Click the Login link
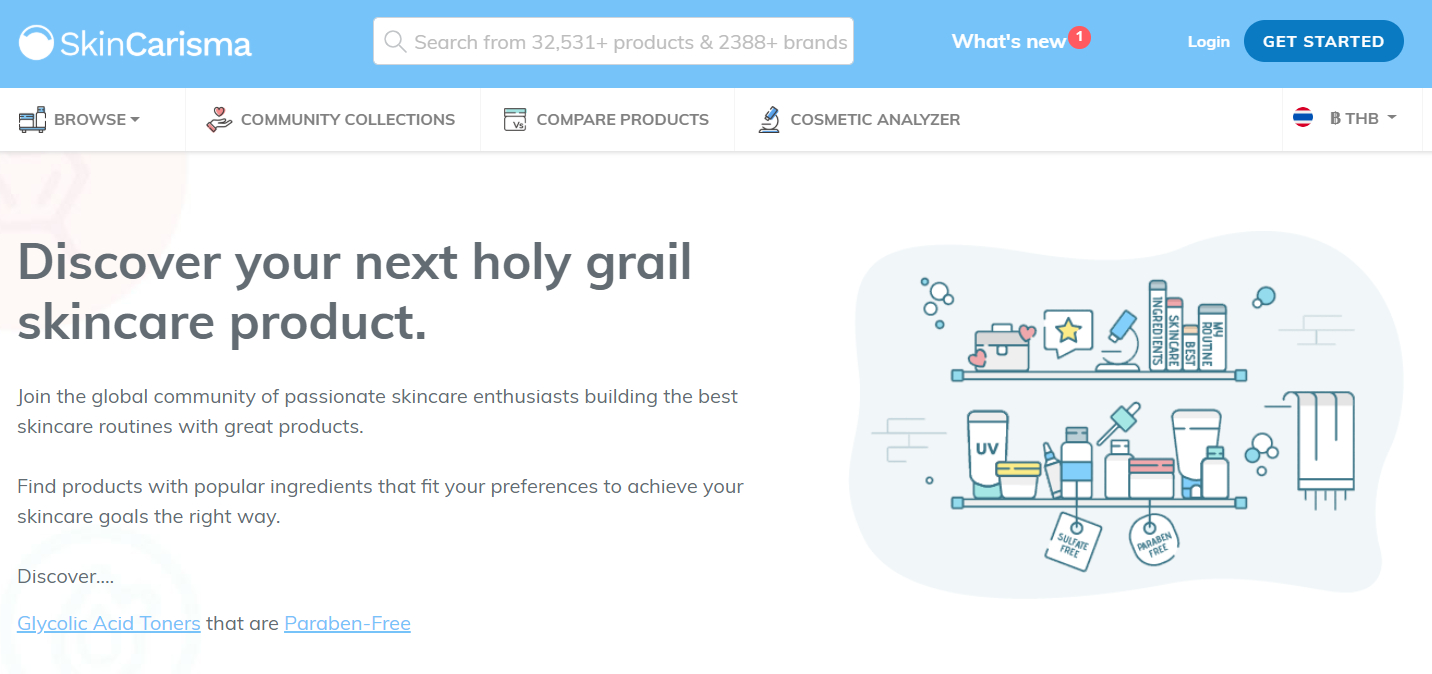This screenshot has height=674, width=1432. tap(1209, 42)
